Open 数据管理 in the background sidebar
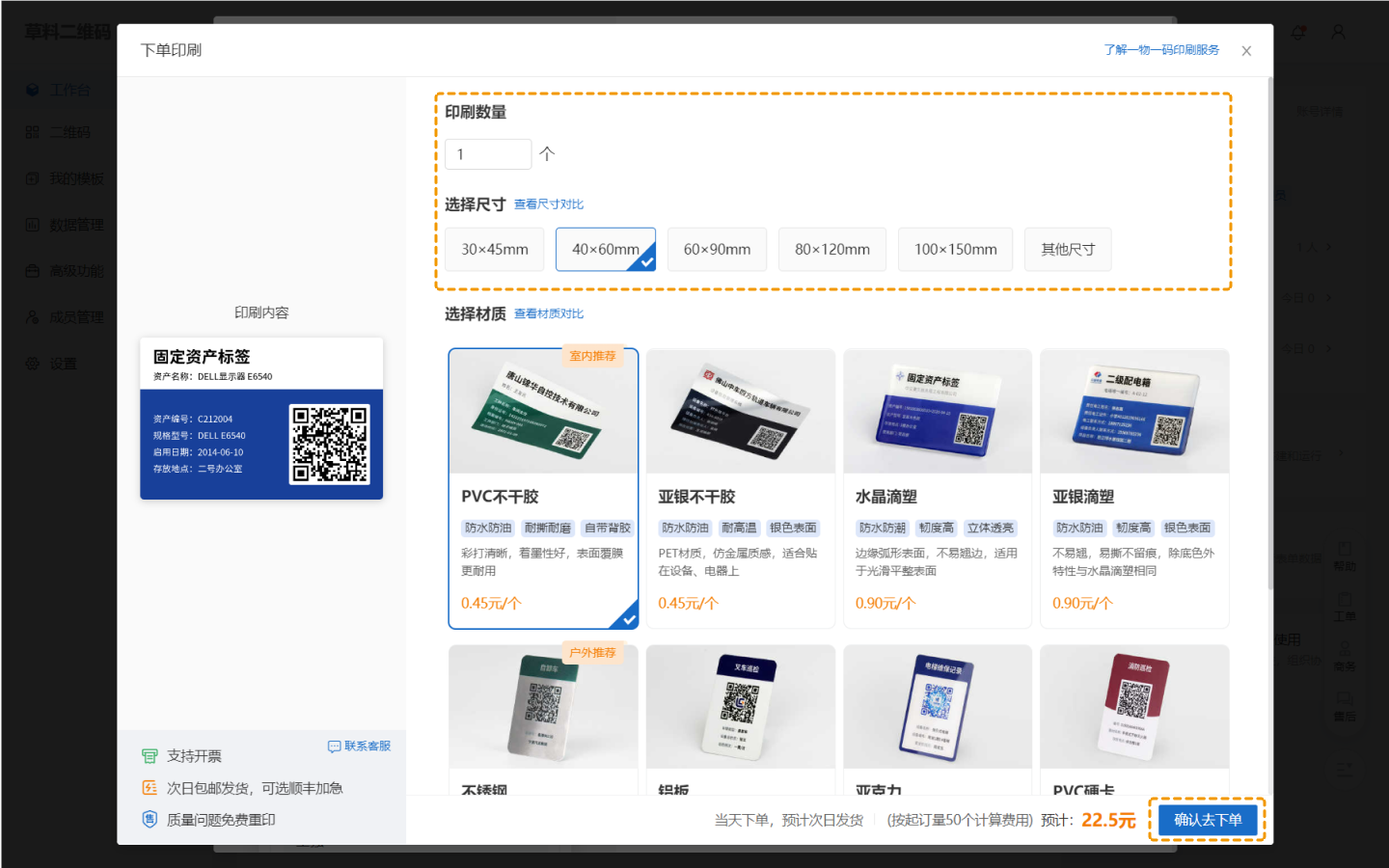The height and width of the screenshot is (868, 1389). 64,225
